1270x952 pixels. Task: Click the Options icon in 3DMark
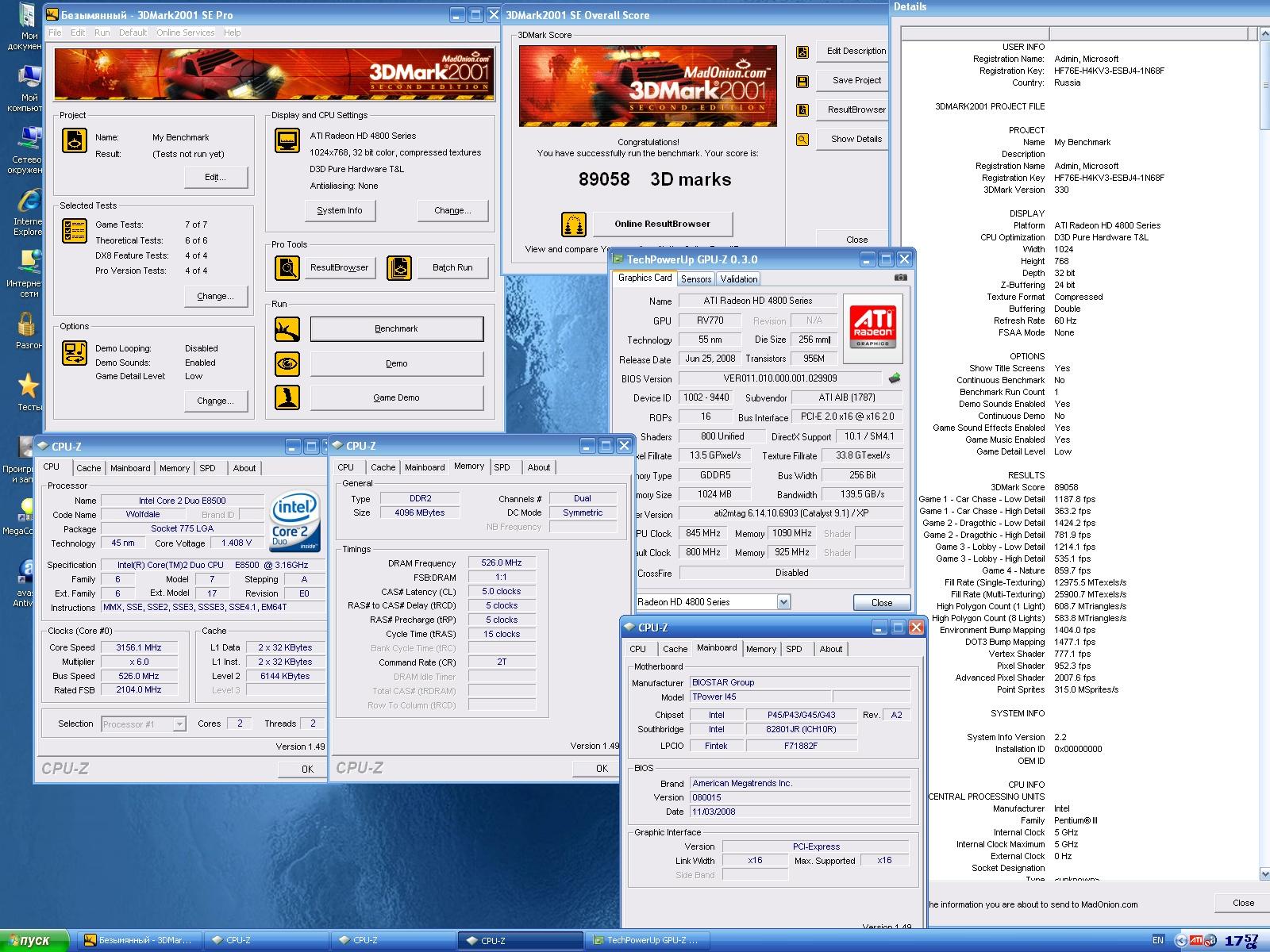click(x=75, y=352)
